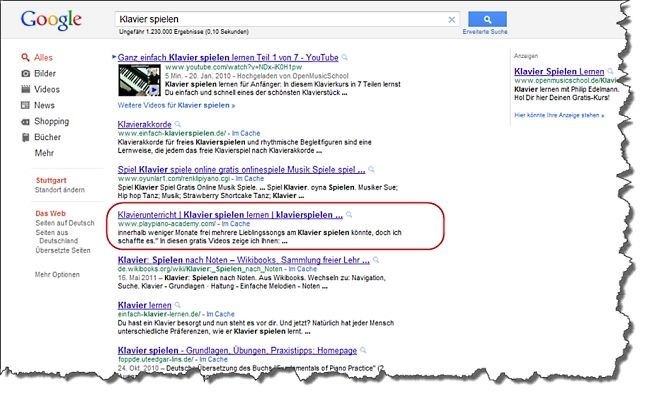Switch to the 'News' results
650x401 pixels.
click(x=44, y=105)
